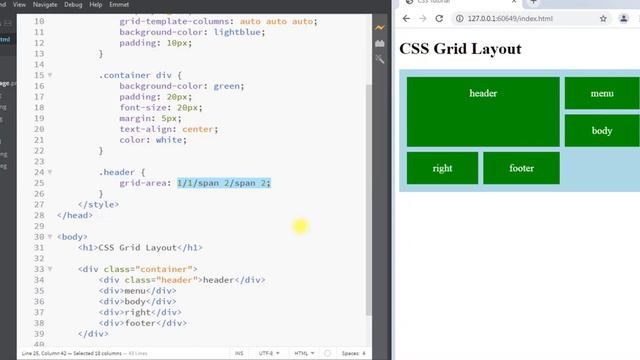
Task: Click the selected value 1/1/span 2/span 2
Action: tap(224, 183)
